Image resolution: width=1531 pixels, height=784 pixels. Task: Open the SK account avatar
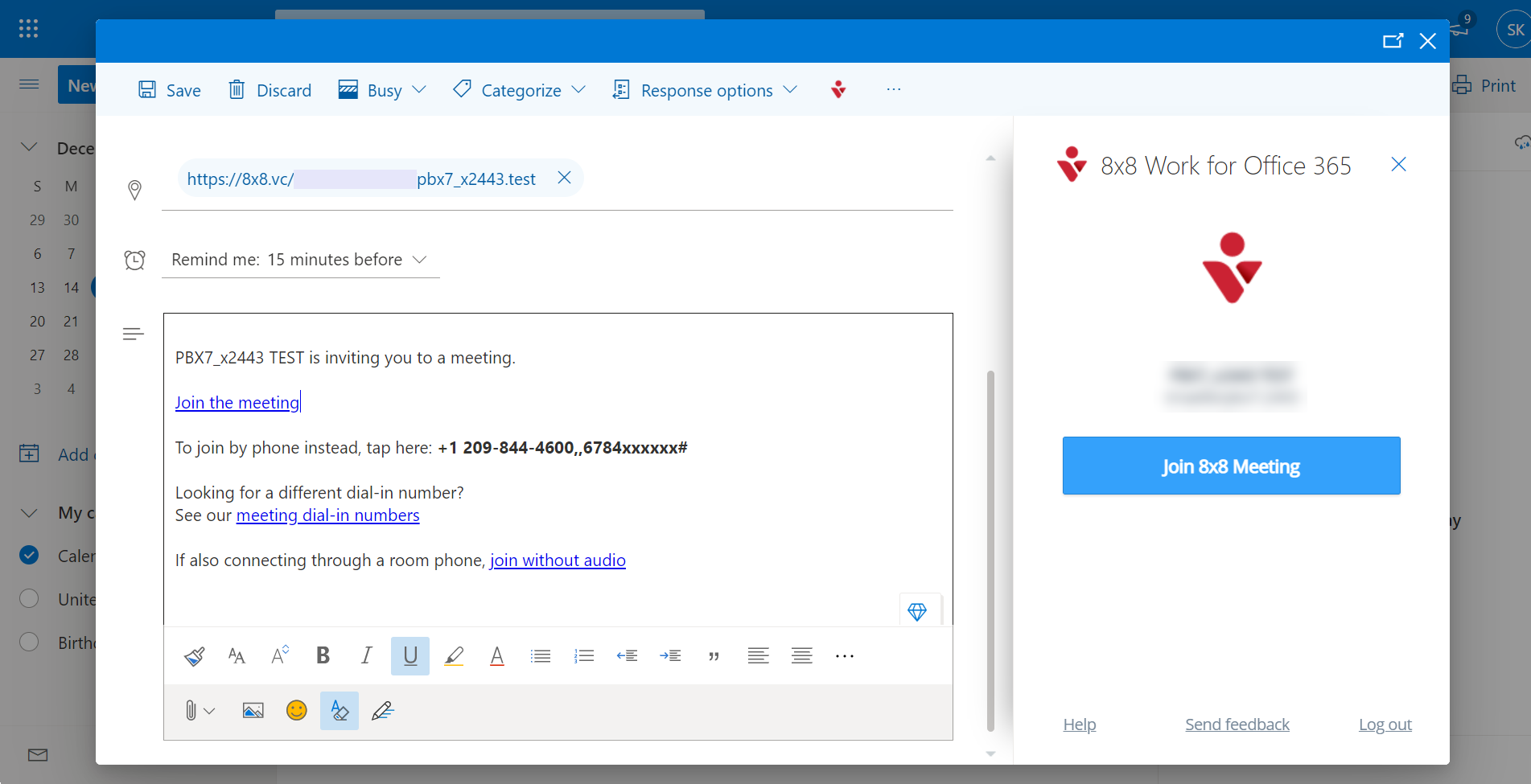(1514, 30)
